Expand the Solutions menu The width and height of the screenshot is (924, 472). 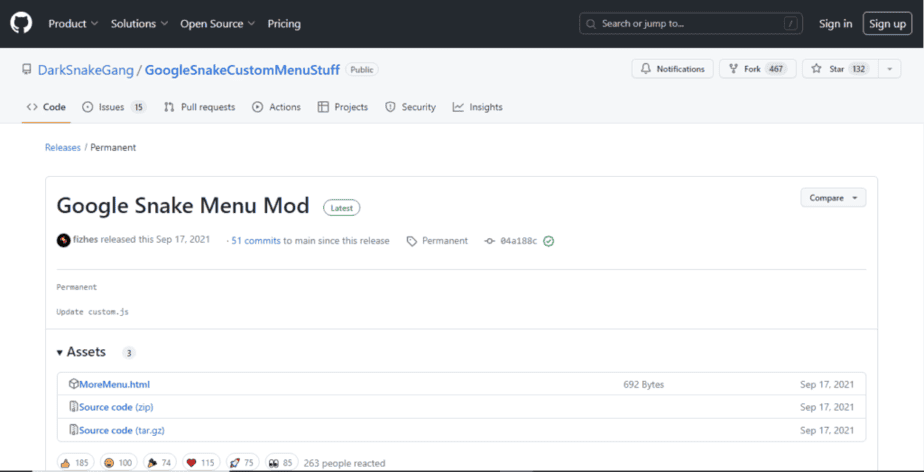tap(139, 23)
